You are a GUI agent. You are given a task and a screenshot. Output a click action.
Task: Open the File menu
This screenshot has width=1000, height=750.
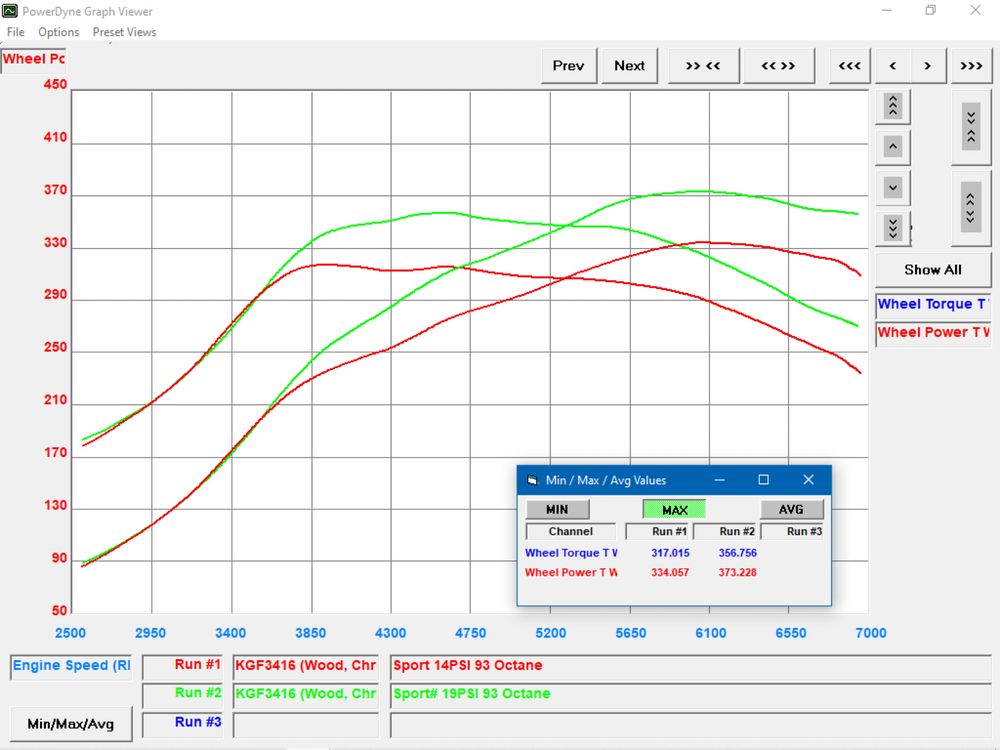[x=16, y=32]
